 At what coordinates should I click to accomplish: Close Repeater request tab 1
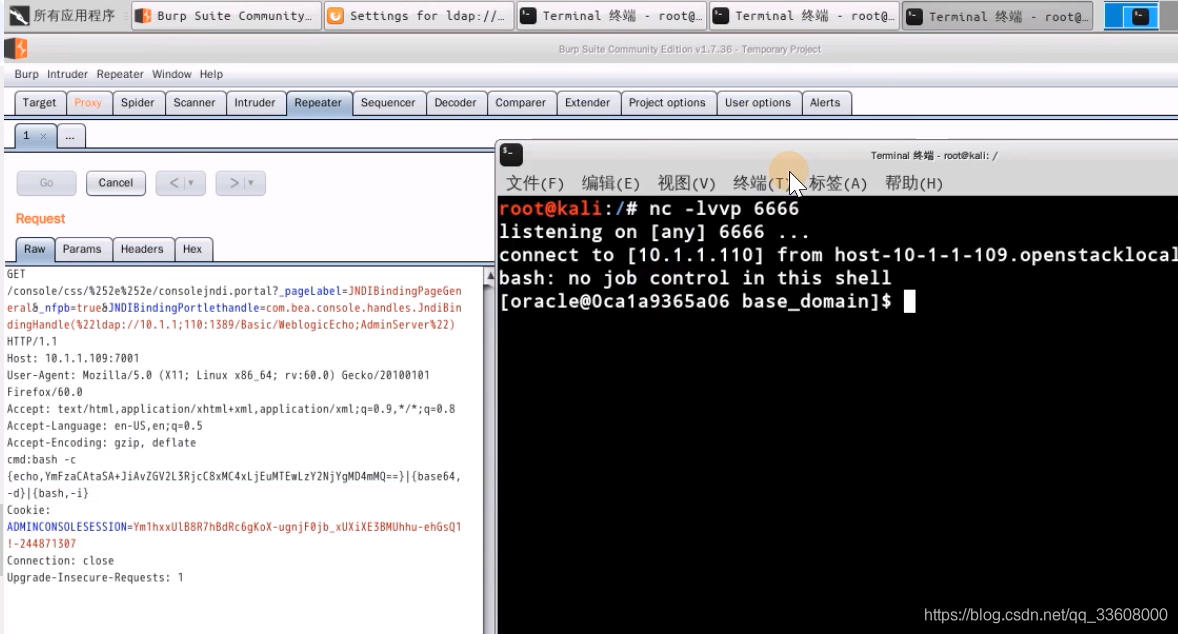tap(44, 137)
